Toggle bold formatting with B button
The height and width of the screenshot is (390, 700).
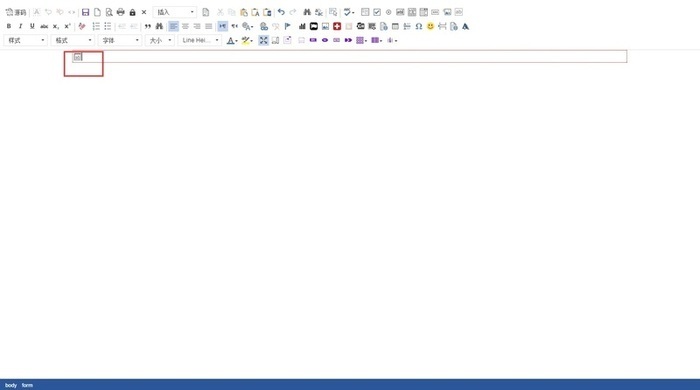coord(8,26)
